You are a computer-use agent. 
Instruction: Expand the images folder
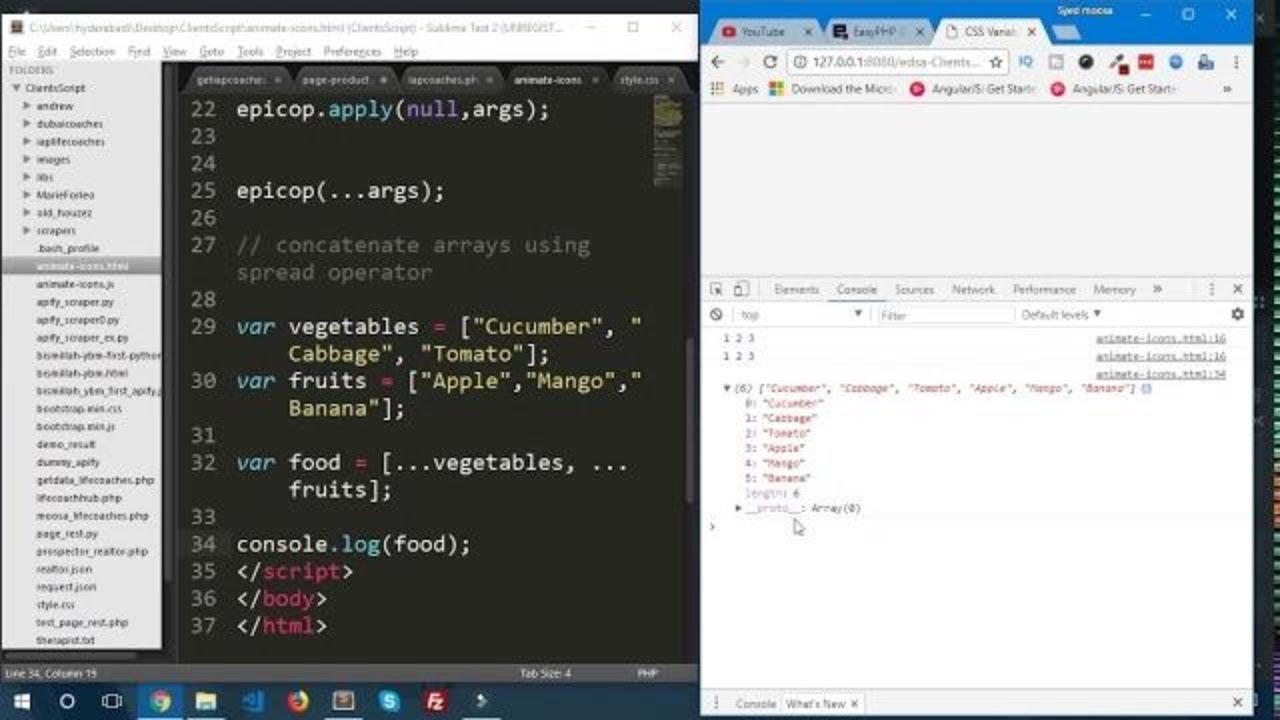pos(27,159)
